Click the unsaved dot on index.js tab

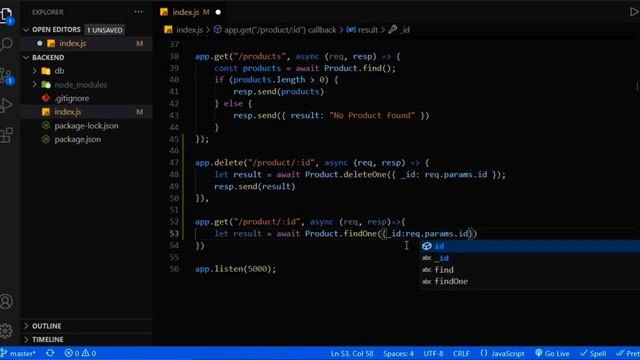[x=218, y=12]
